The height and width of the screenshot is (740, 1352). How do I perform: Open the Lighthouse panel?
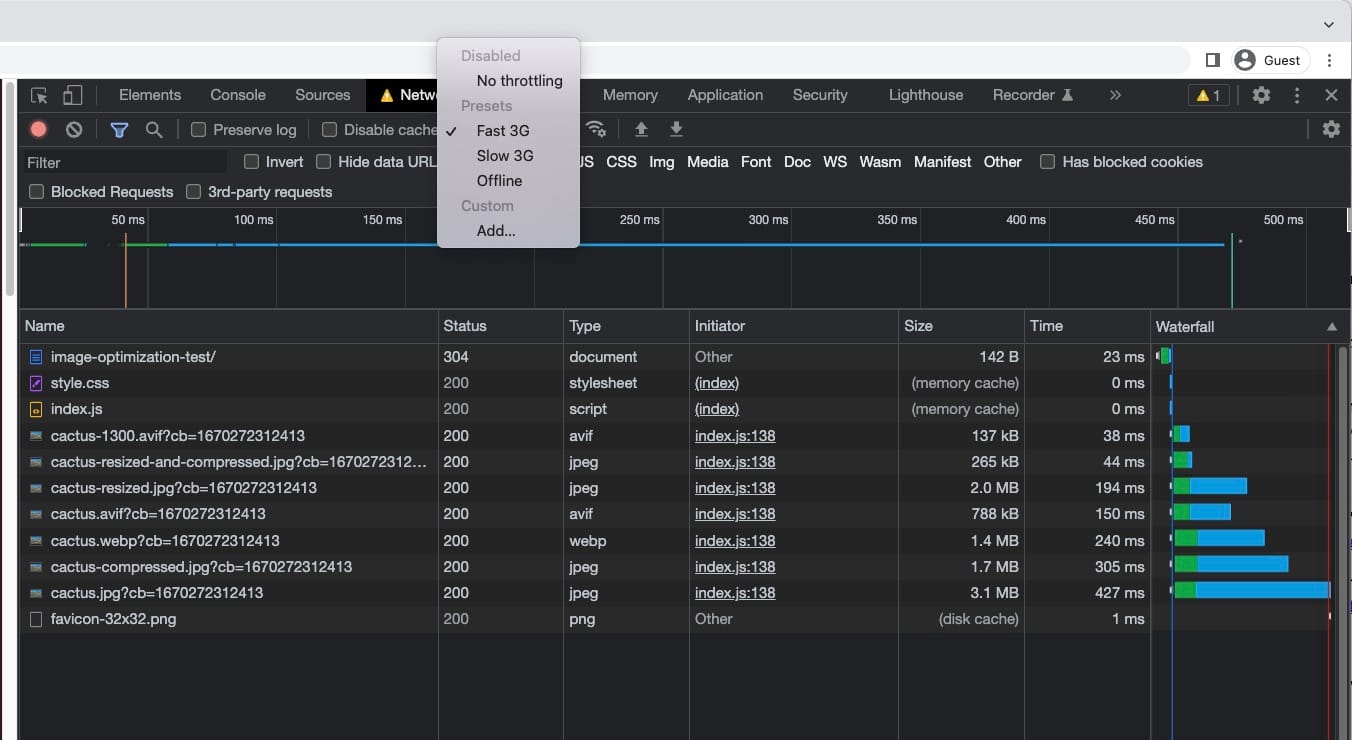(925, 94)
